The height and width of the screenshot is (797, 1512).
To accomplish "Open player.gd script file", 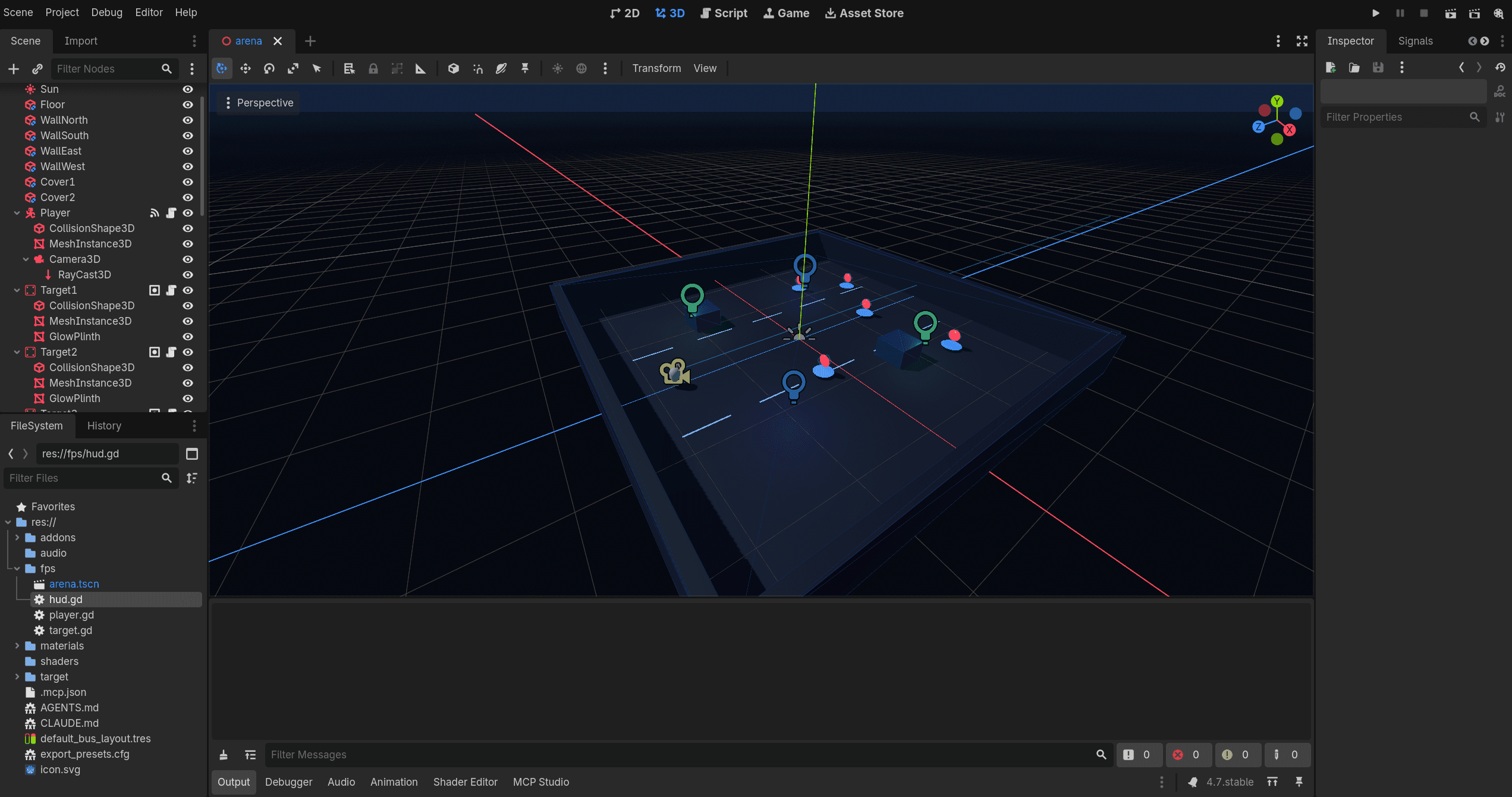I will pos(71,615).
